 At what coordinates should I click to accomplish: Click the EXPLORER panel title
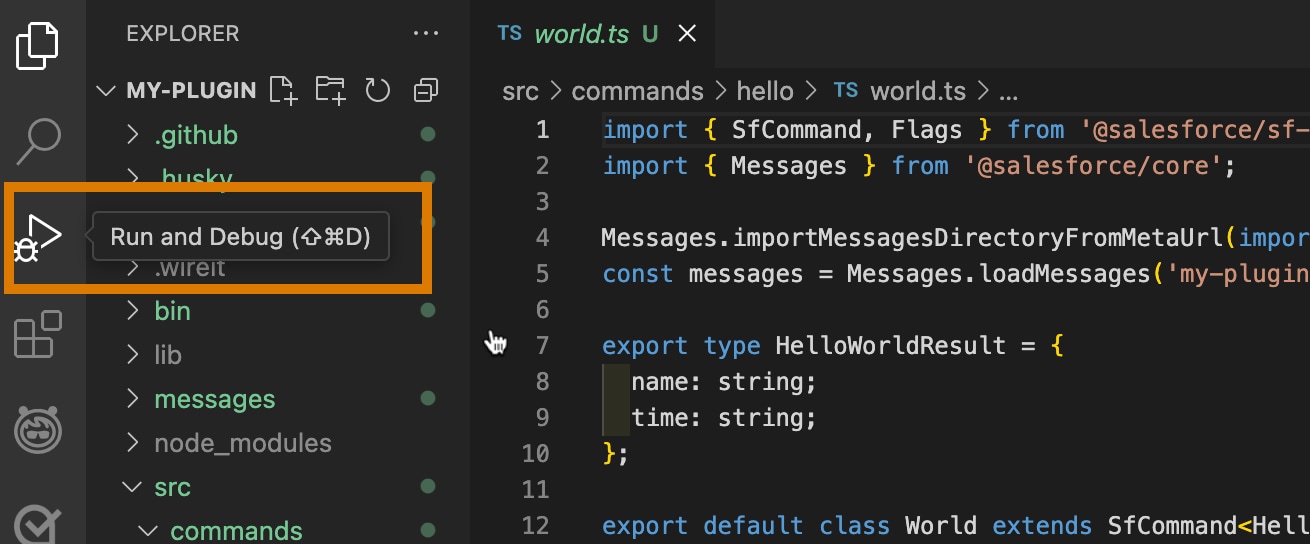[182, 34]
